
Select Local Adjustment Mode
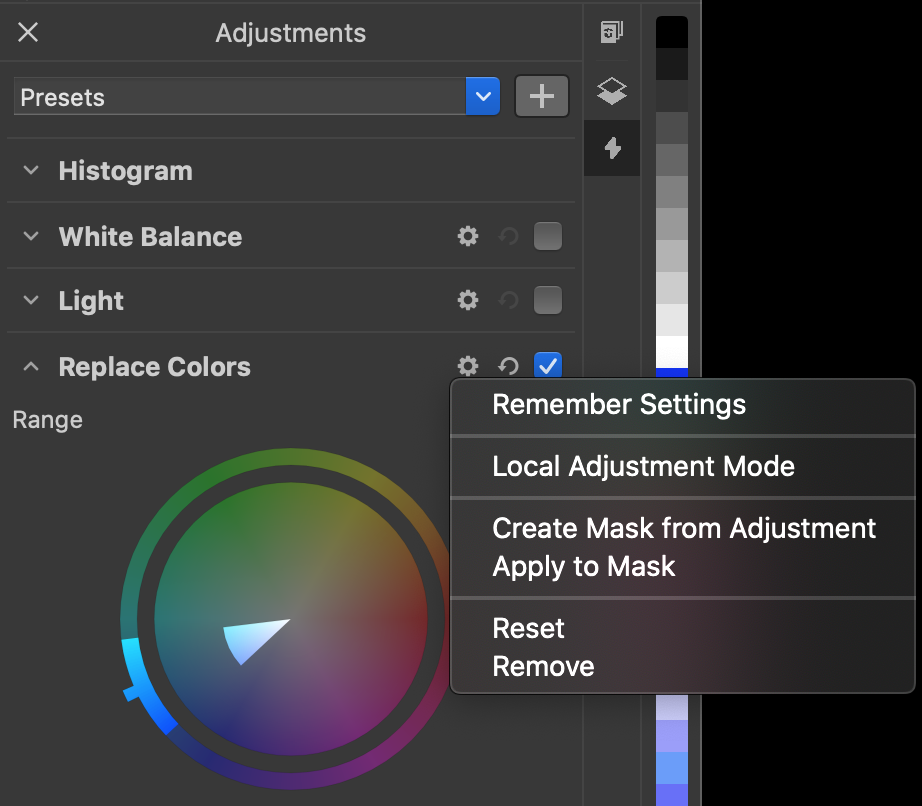click(643, 466)
